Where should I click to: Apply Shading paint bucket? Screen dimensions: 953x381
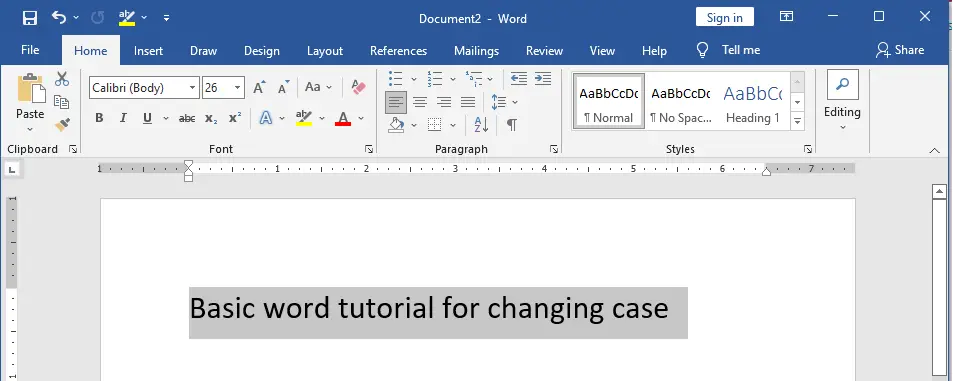tap(396, 125)
